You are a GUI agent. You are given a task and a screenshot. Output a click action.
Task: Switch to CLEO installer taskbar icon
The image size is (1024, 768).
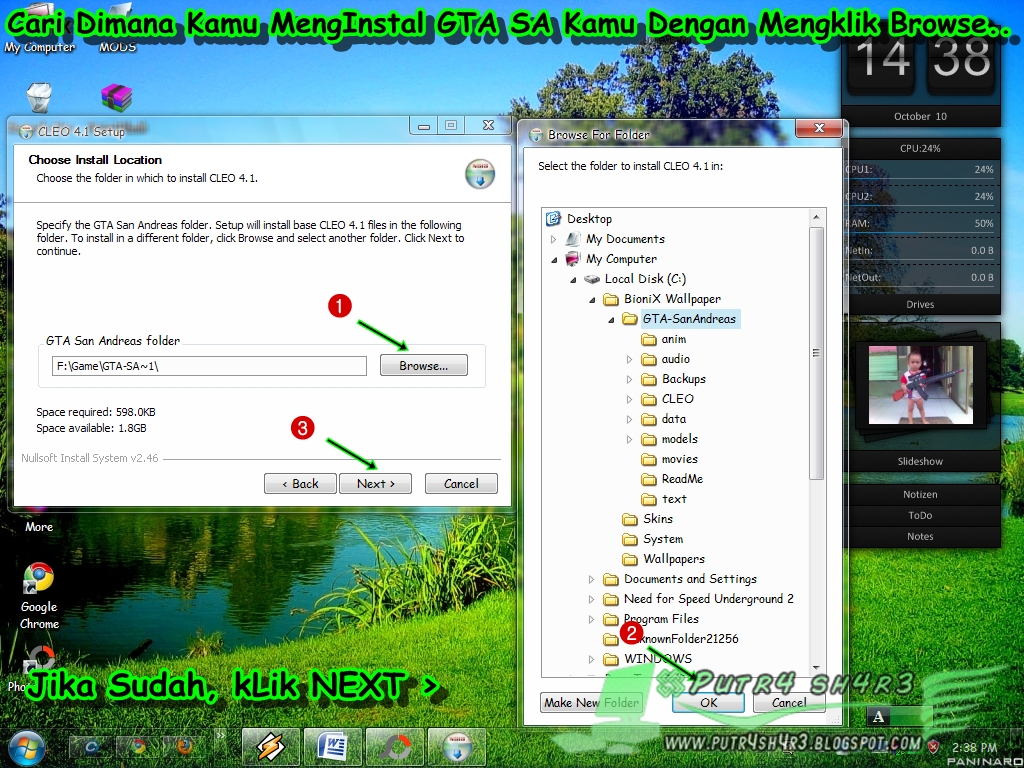point(456,747)
